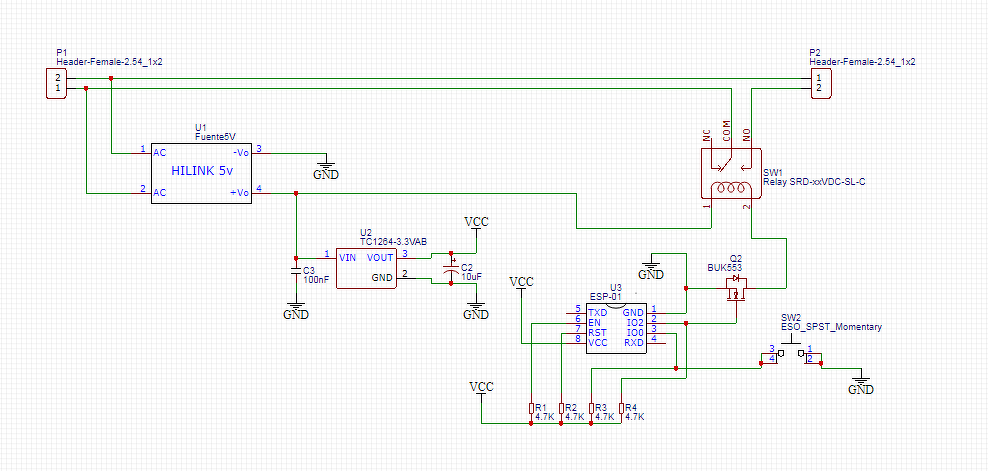This screenshot has width=988, height=471.
Task: Click the 'TXD' pin label on ESP-01
Action: coord(597,313)
